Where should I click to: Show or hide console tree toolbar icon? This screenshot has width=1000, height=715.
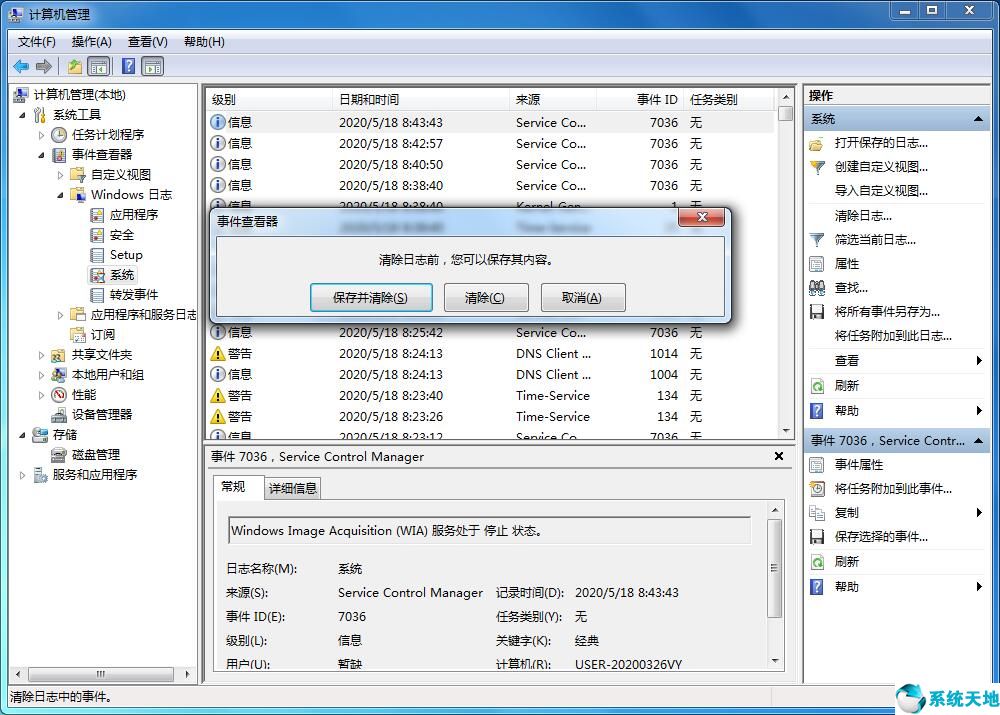click(x=99, y=66)
